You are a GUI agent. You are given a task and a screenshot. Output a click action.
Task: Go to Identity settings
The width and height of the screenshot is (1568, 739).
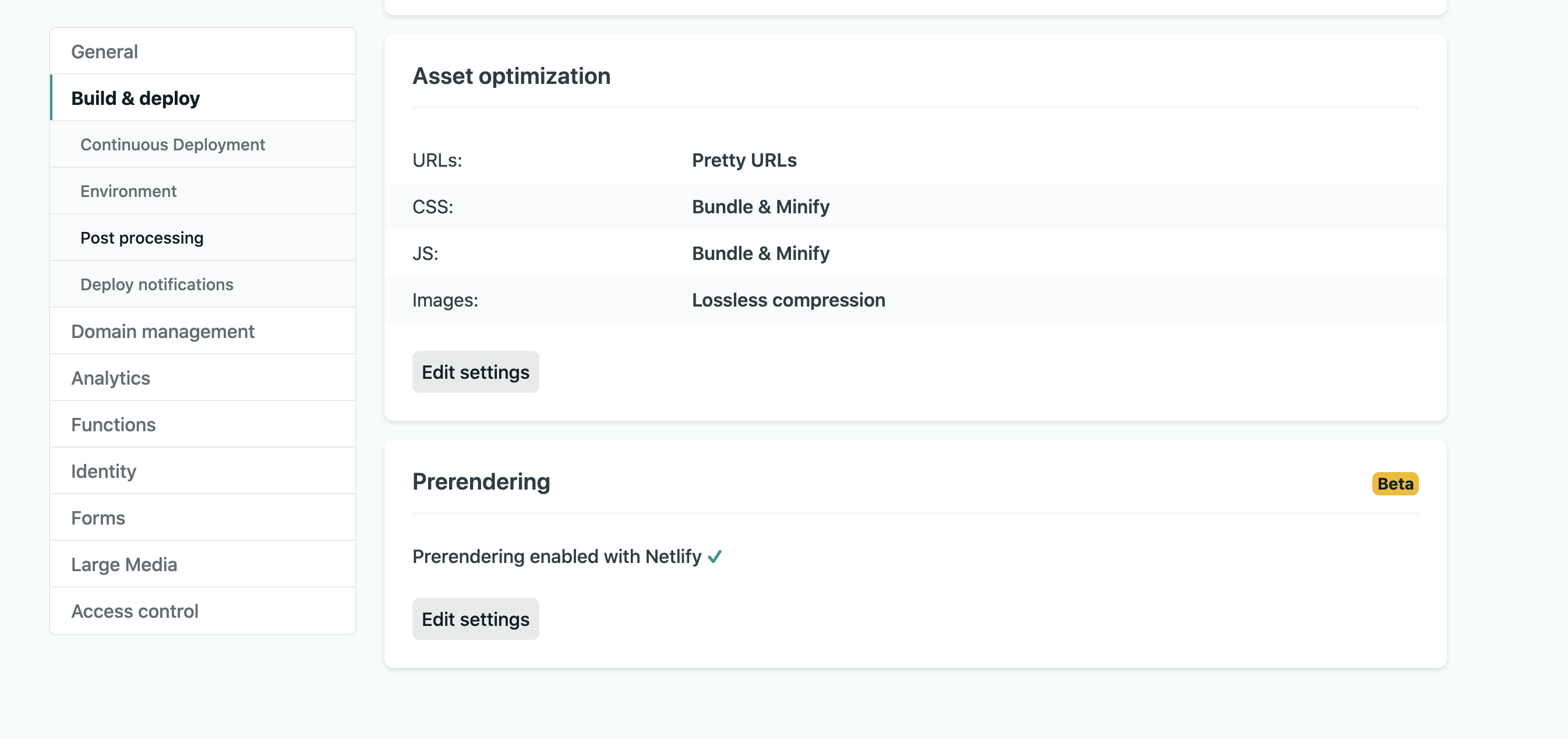(104, 471)
